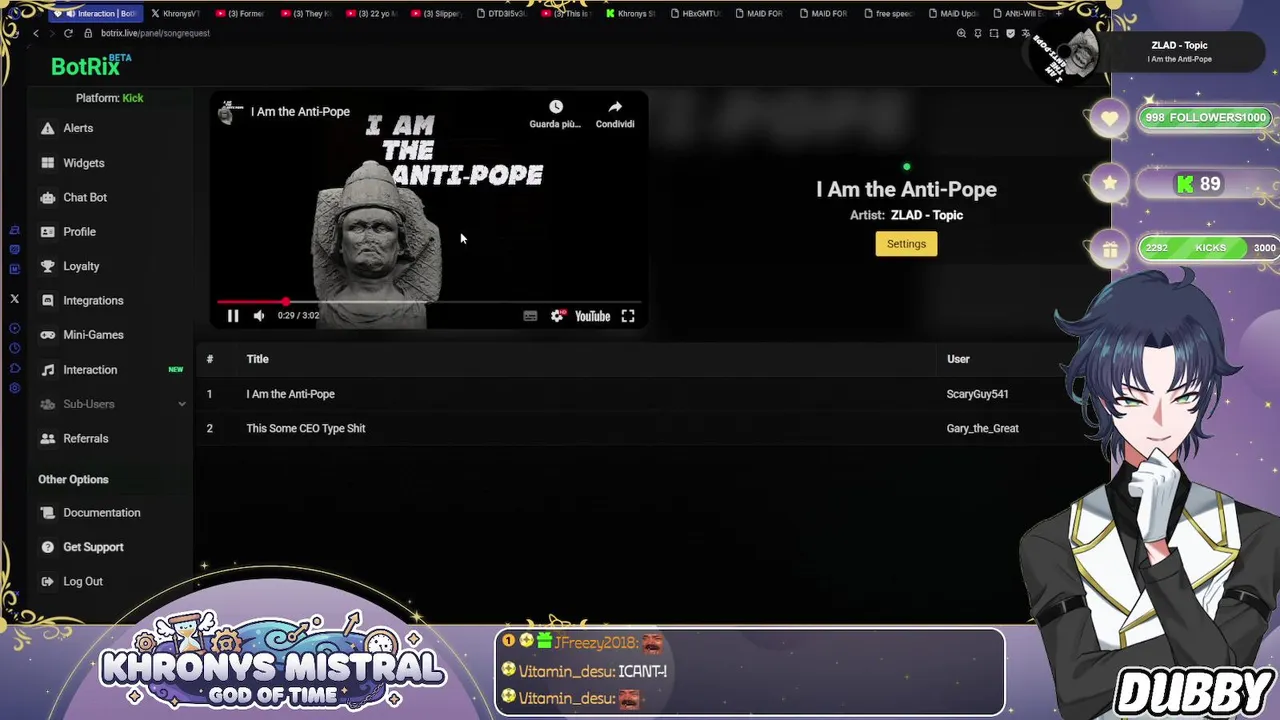Click the Followers 1000 goal bar

[1206, 118]
